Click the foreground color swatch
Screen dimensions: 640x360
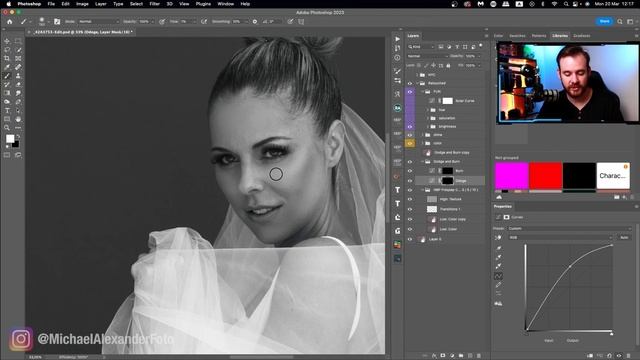coord(10,139)
